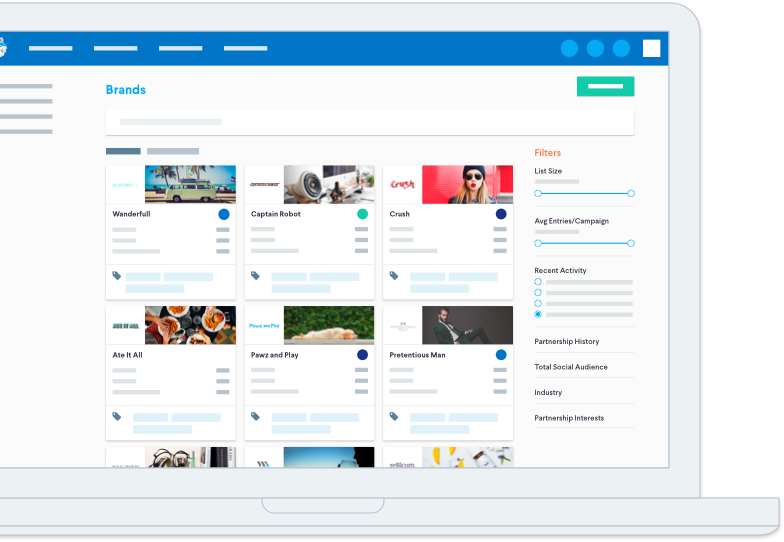Click the navy status dot on Crush
The height and width of the screenshot is (542, 784).
click(x=501, y=214)
